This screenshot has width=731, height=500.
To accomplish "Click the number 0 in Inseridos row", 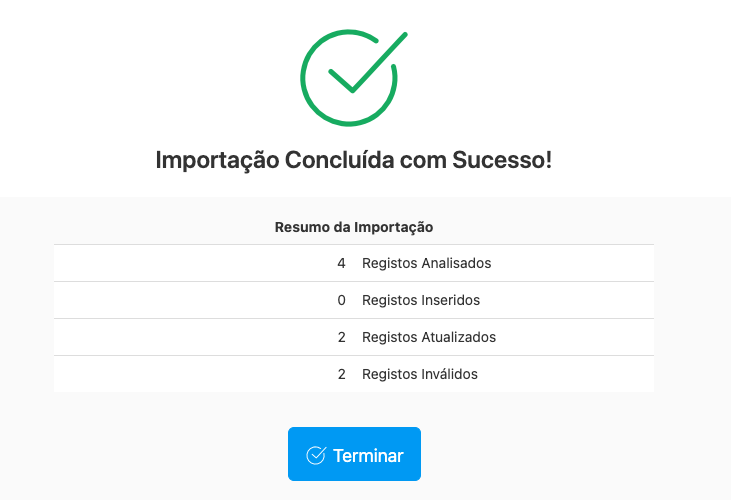I will 341,300.
